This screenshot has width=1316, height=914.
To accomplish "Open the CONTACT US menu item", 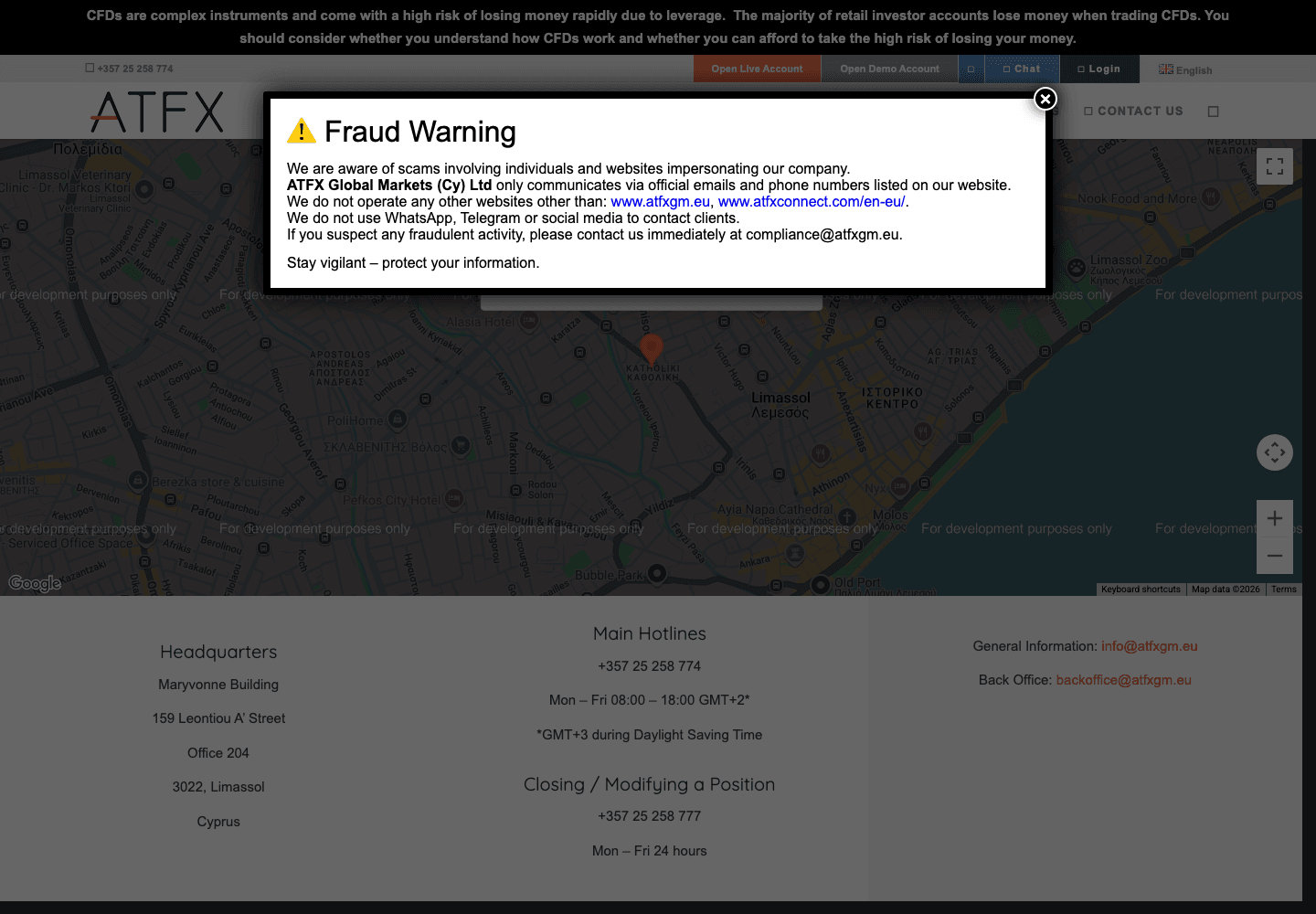I will coord(1133,111).
